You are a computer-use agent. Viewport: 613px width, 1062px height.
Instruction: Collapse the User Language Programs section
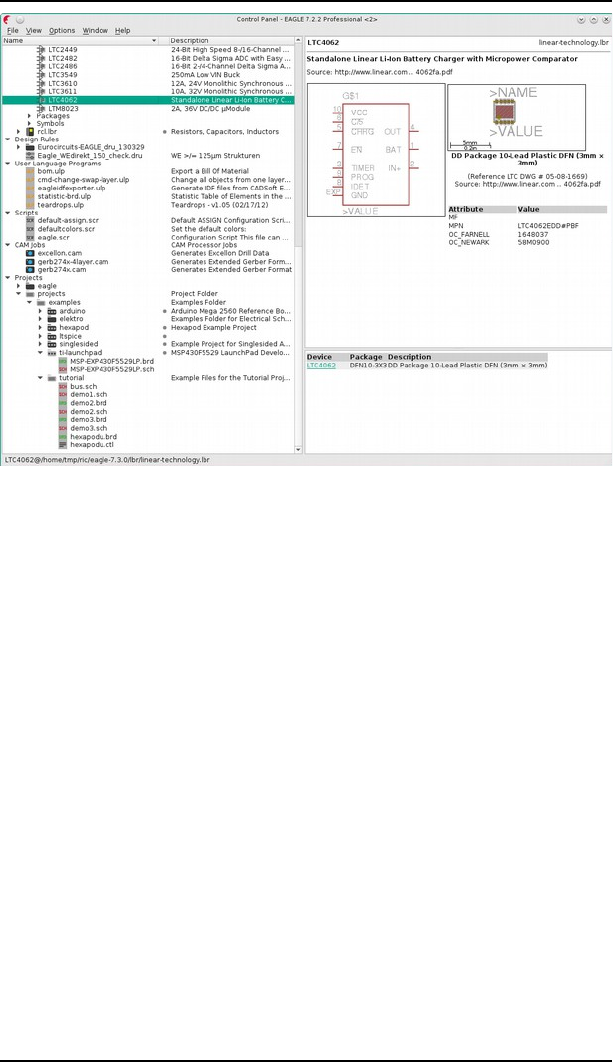coord(7,163)
